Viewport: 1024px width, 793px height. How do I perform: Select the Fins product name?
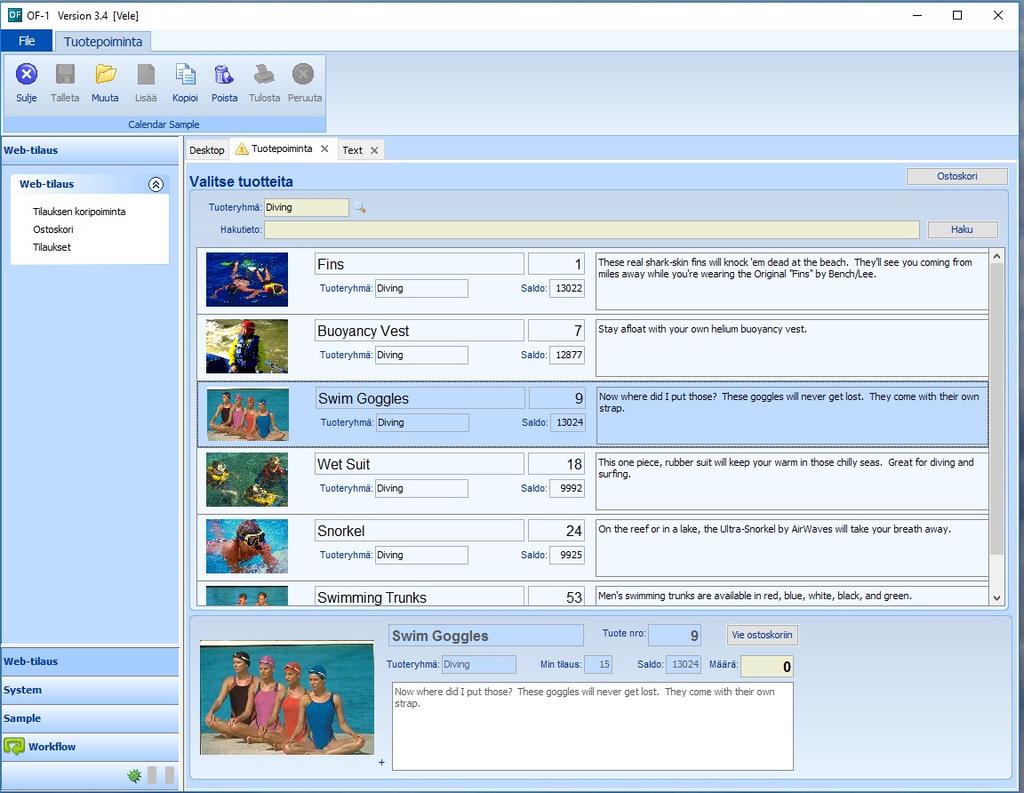coord(419,264)
